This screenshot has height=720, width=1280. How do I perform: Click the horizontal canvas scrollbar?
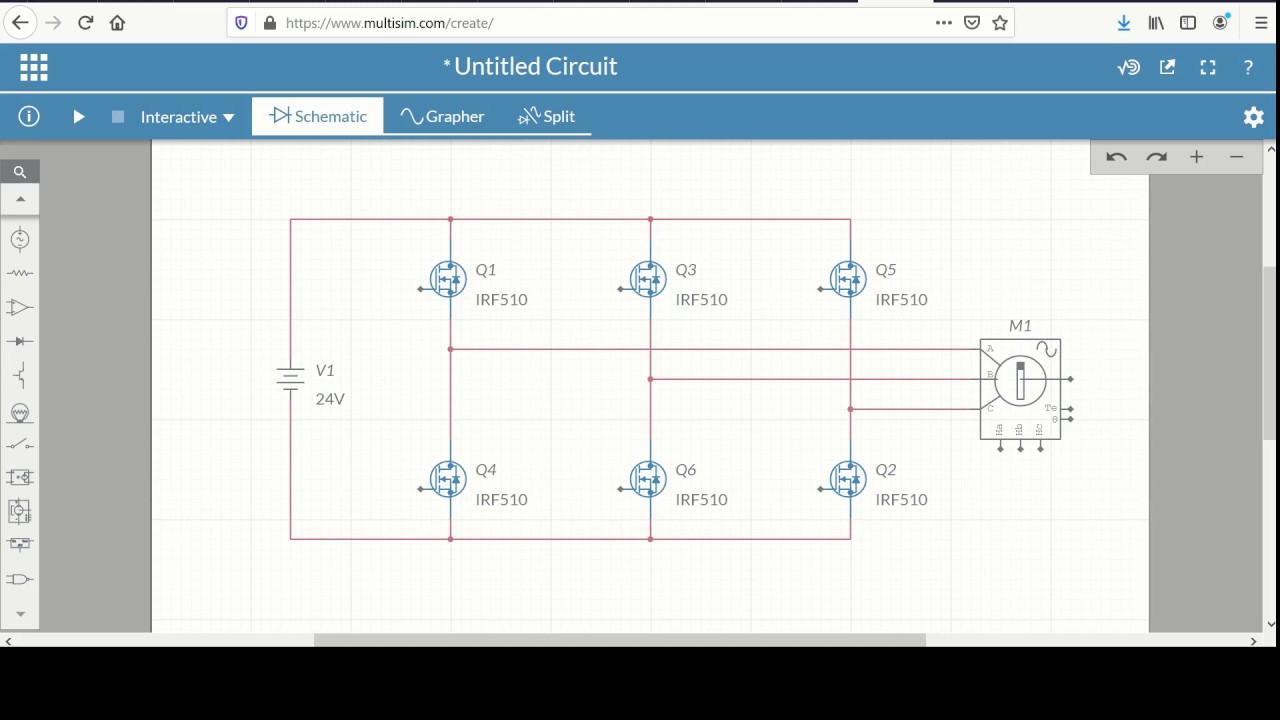click(x=620, y=640)
